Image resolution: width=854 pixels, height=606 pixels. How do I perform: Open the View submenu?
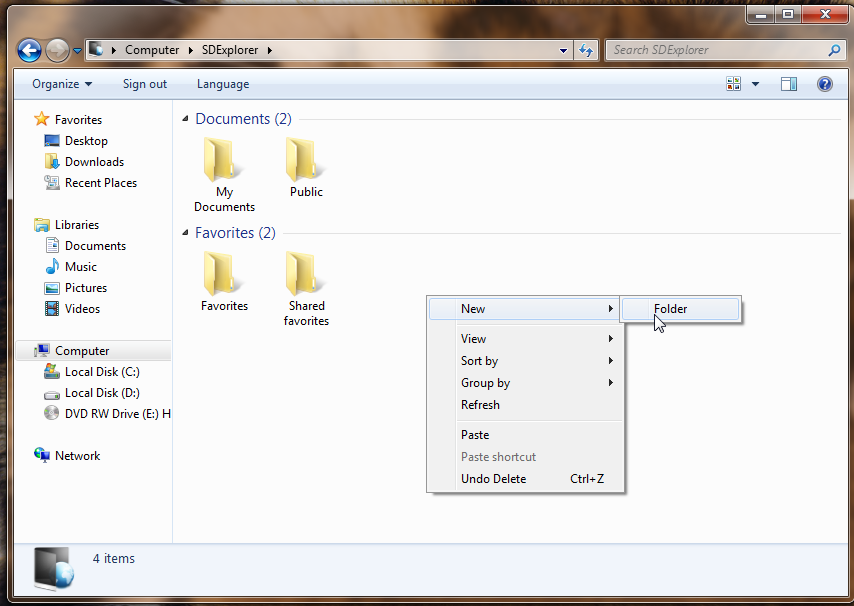[524, 339]
